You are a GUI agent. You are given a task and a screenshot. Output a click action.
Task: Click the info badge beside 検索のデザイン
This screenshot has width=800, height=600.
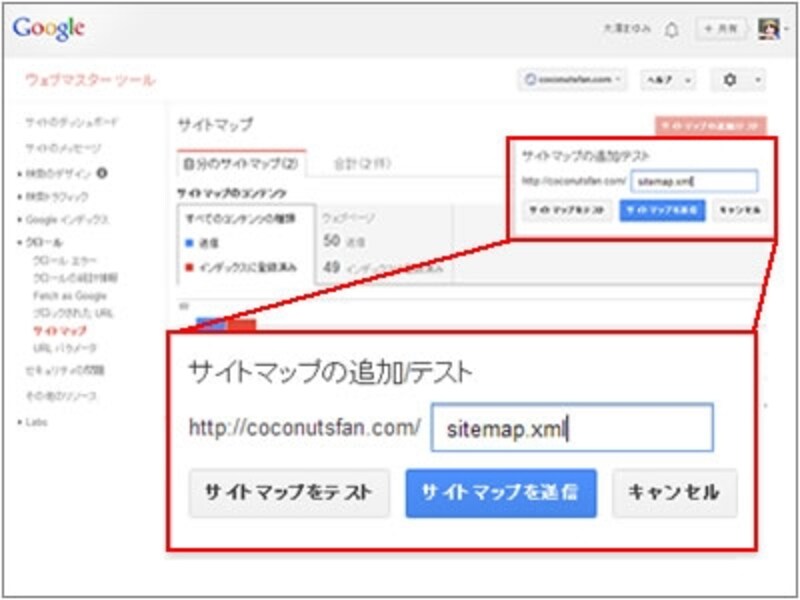(102, 173)
